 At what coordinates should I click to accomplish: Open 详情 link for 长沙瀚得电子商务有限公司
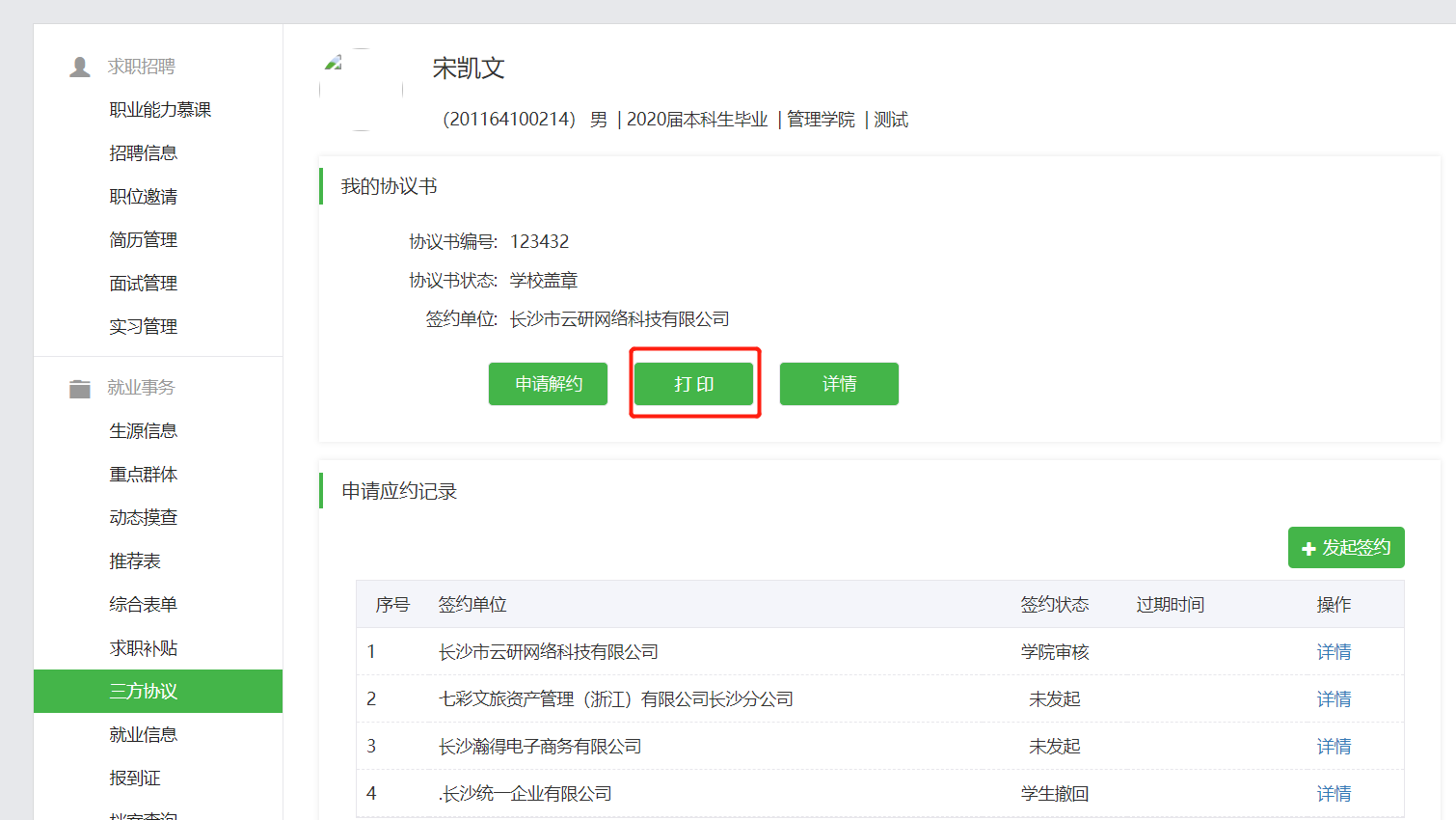[1334, 747]
